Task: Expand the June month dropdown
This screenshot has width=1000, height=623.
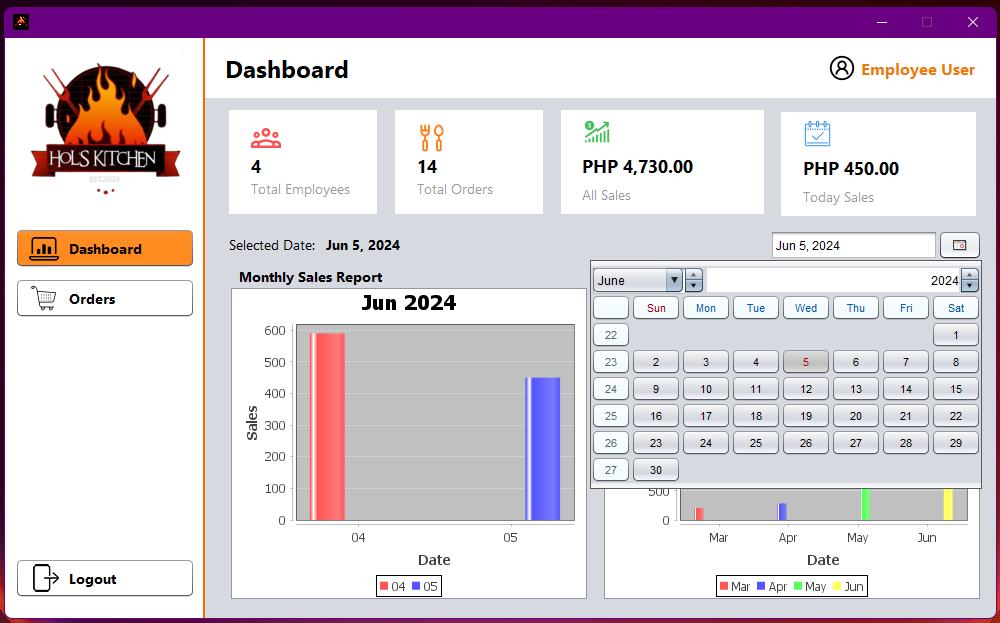Action: pyautogui.click(x=674, y=281)
